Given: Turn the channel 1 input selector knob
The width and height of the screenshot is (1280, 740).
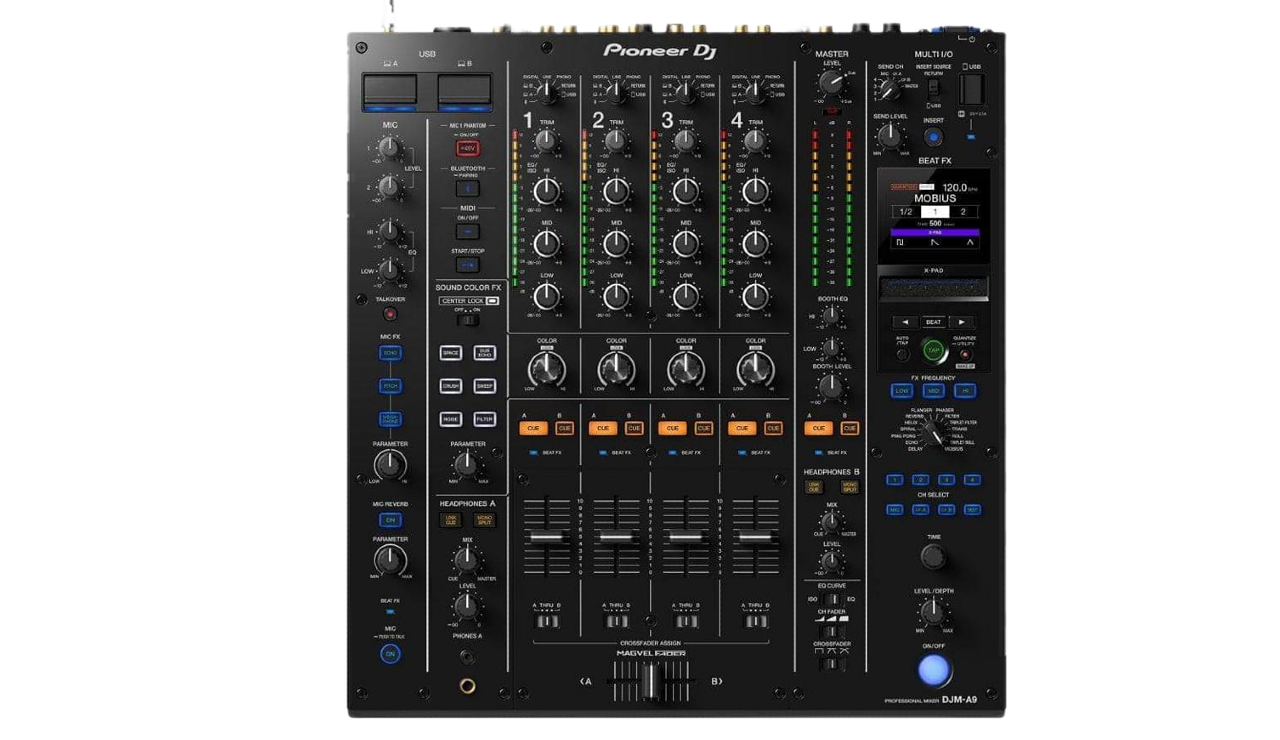Looking at the screenshot, I should 546,92.
